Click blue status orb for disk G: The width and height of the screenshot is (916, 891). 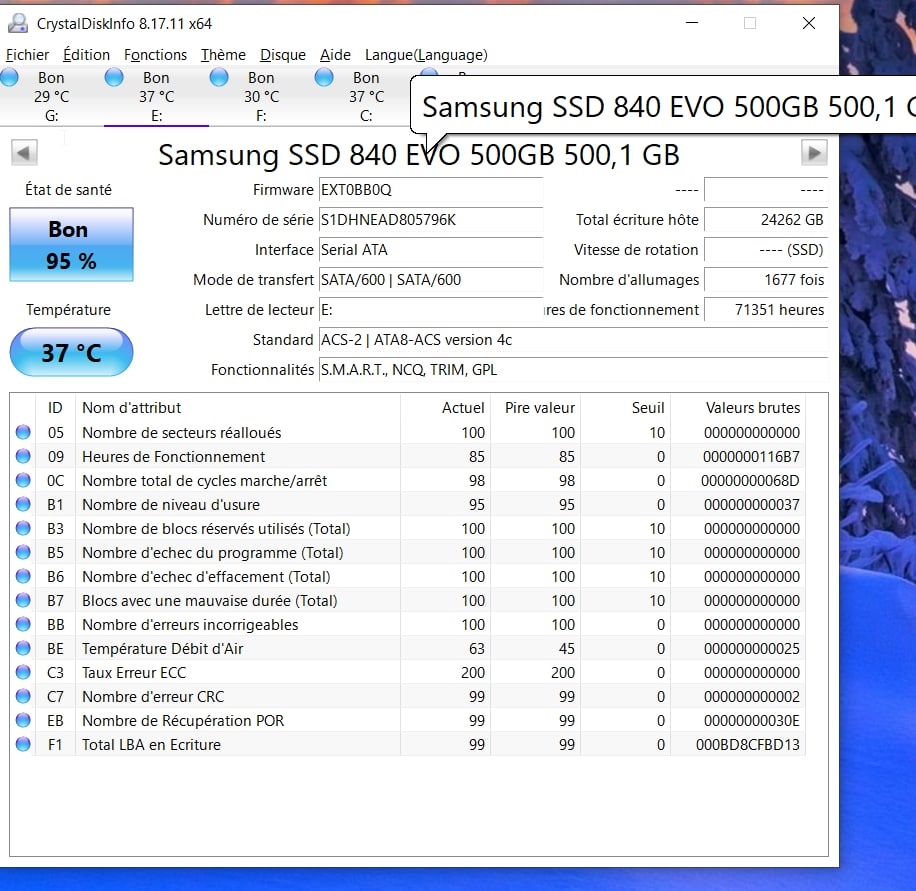(x=9, y=77)
